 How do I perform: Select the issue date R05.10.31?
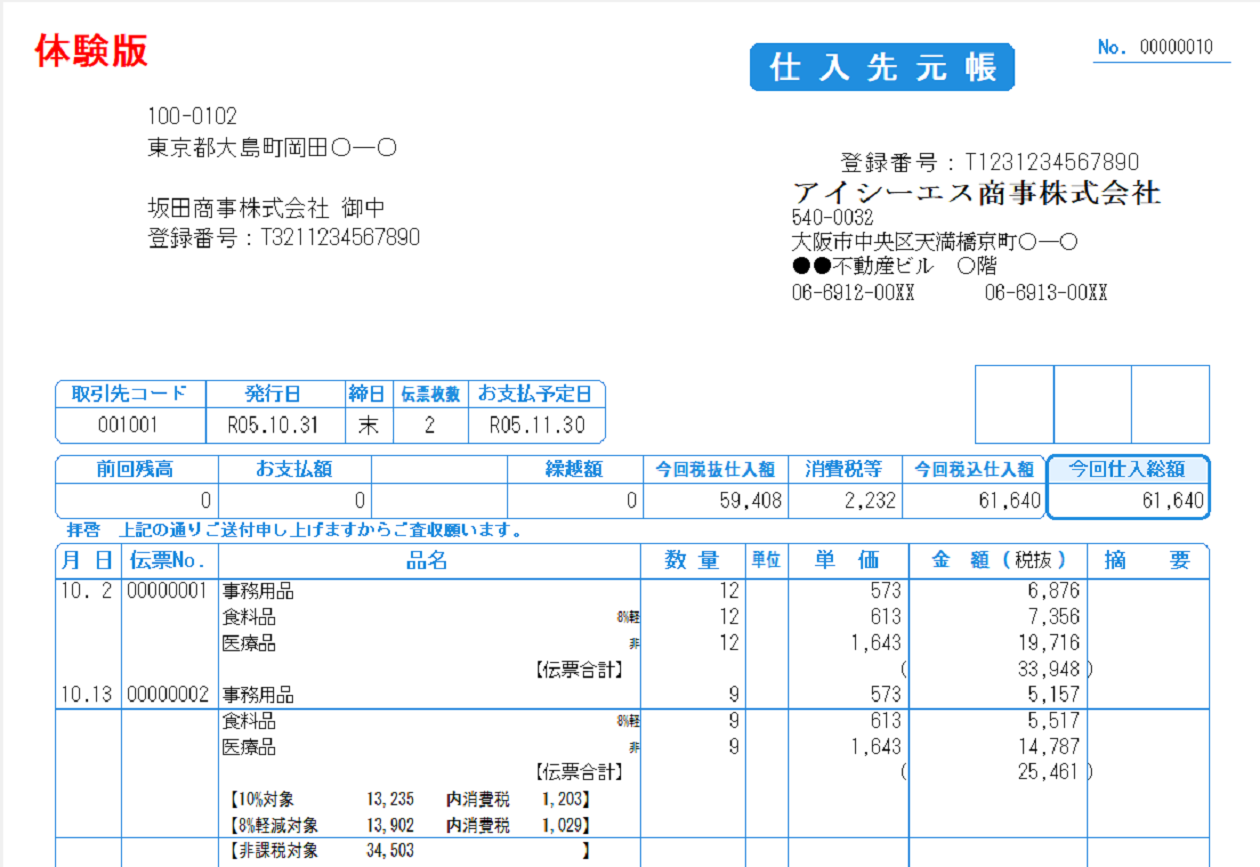(273, 425)
